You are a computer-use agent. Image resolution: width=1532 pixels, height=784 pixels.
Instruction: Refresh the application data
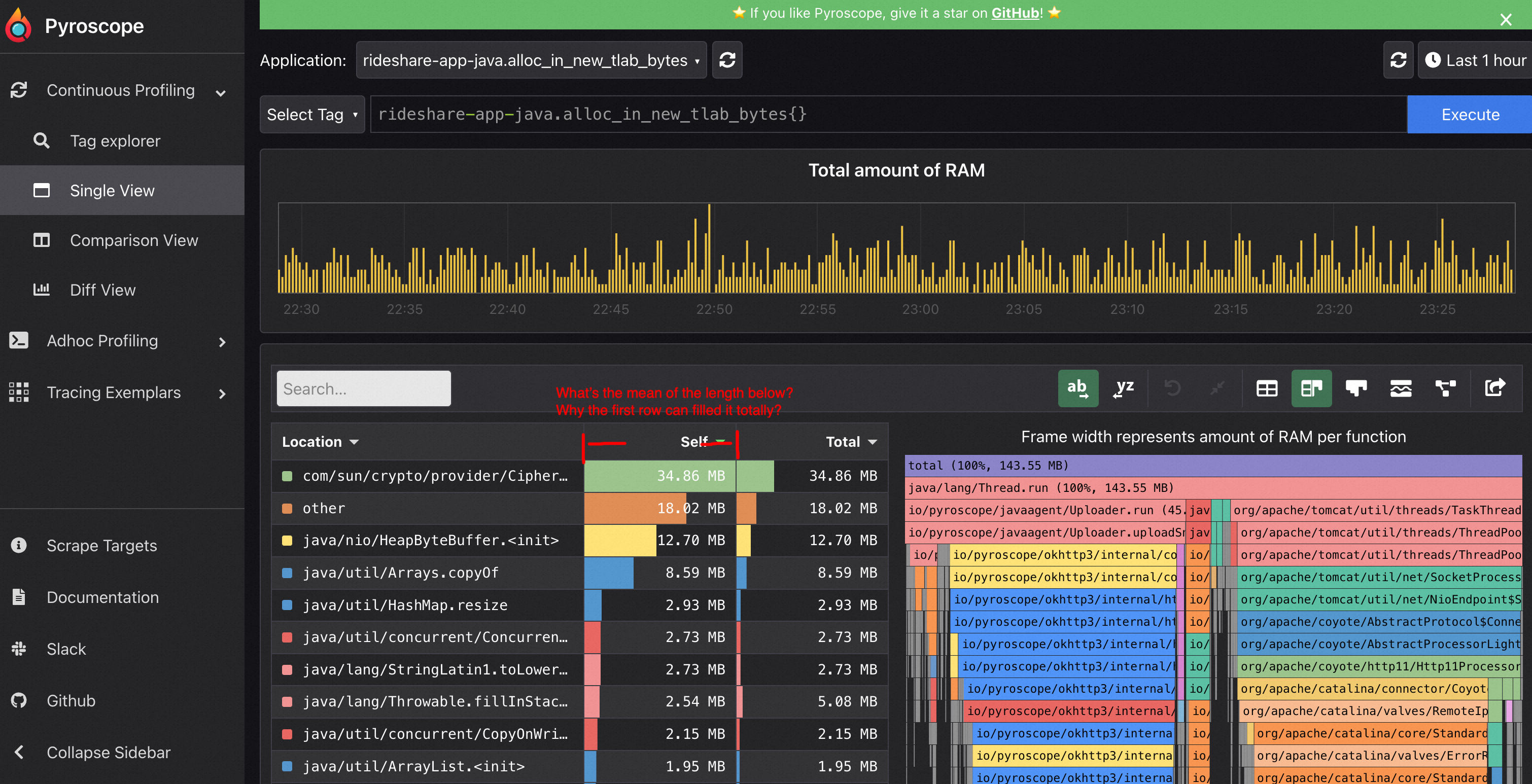[727, 60]
